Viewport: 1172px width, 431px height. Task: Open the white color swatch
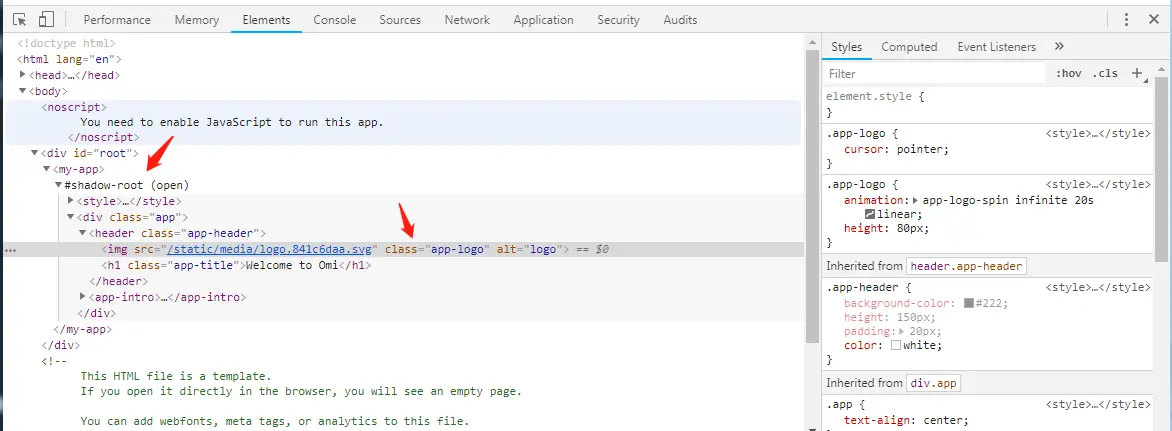point(895,345)
